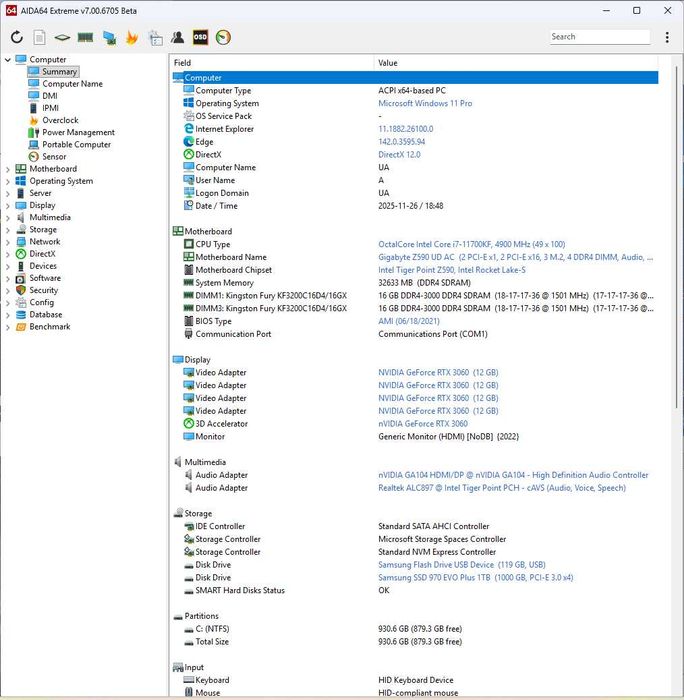
Task: Expand the Operating System tree node
Action: click(8, 181)
